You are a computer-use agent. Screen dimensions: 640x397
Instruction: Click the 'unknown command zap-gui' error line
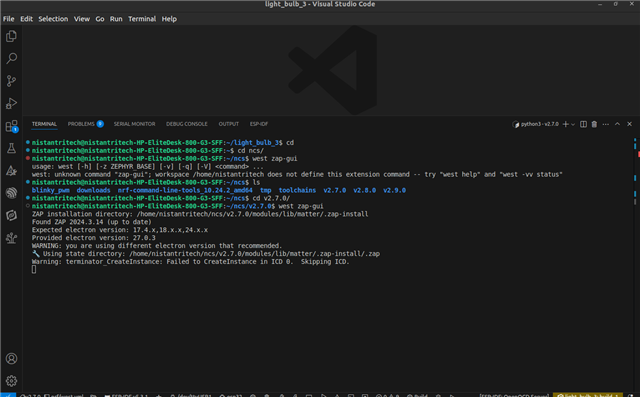(x=297, y=174)
